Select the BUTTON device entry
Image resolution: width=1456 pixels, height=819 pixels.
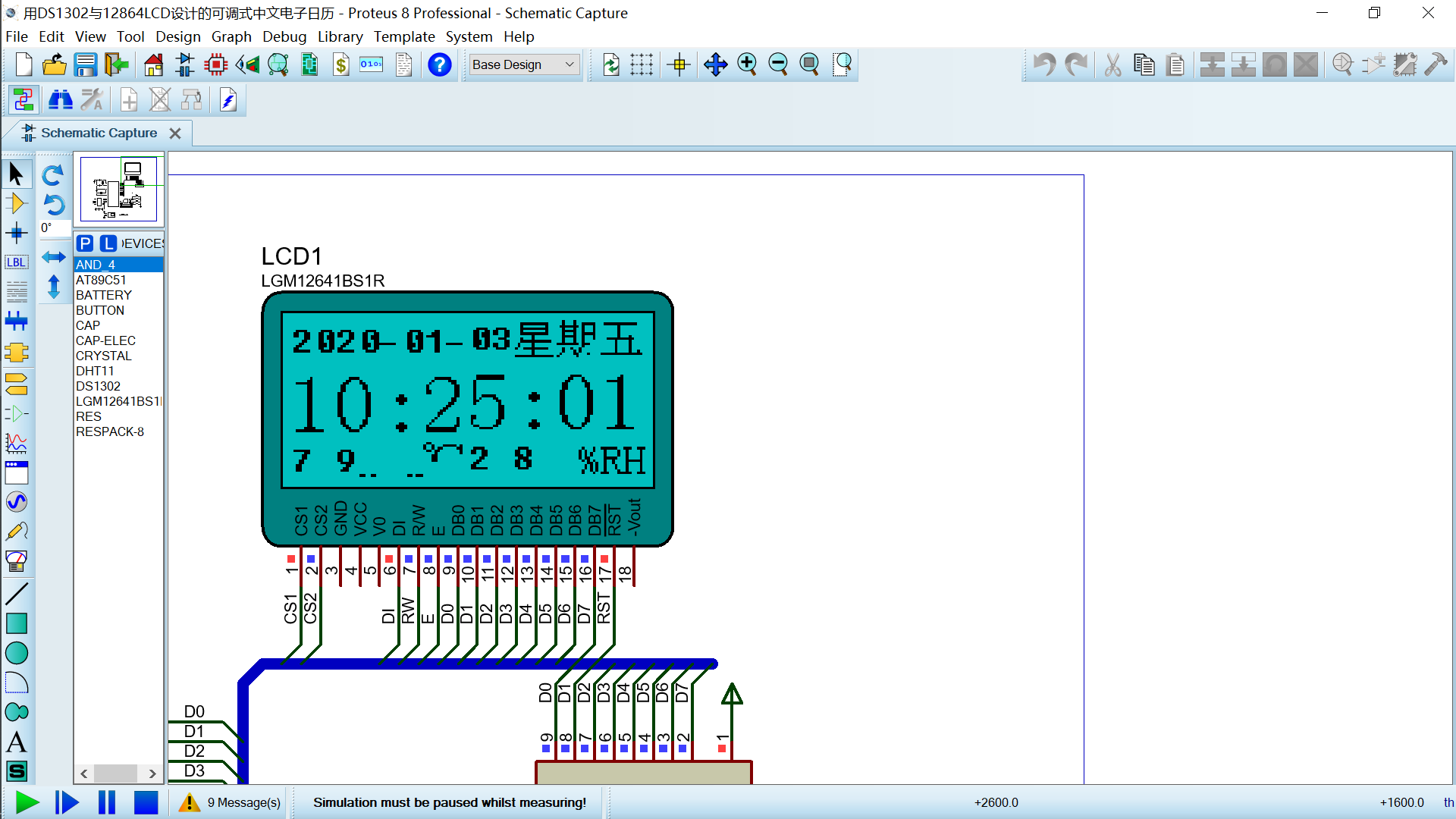[119, 310]
